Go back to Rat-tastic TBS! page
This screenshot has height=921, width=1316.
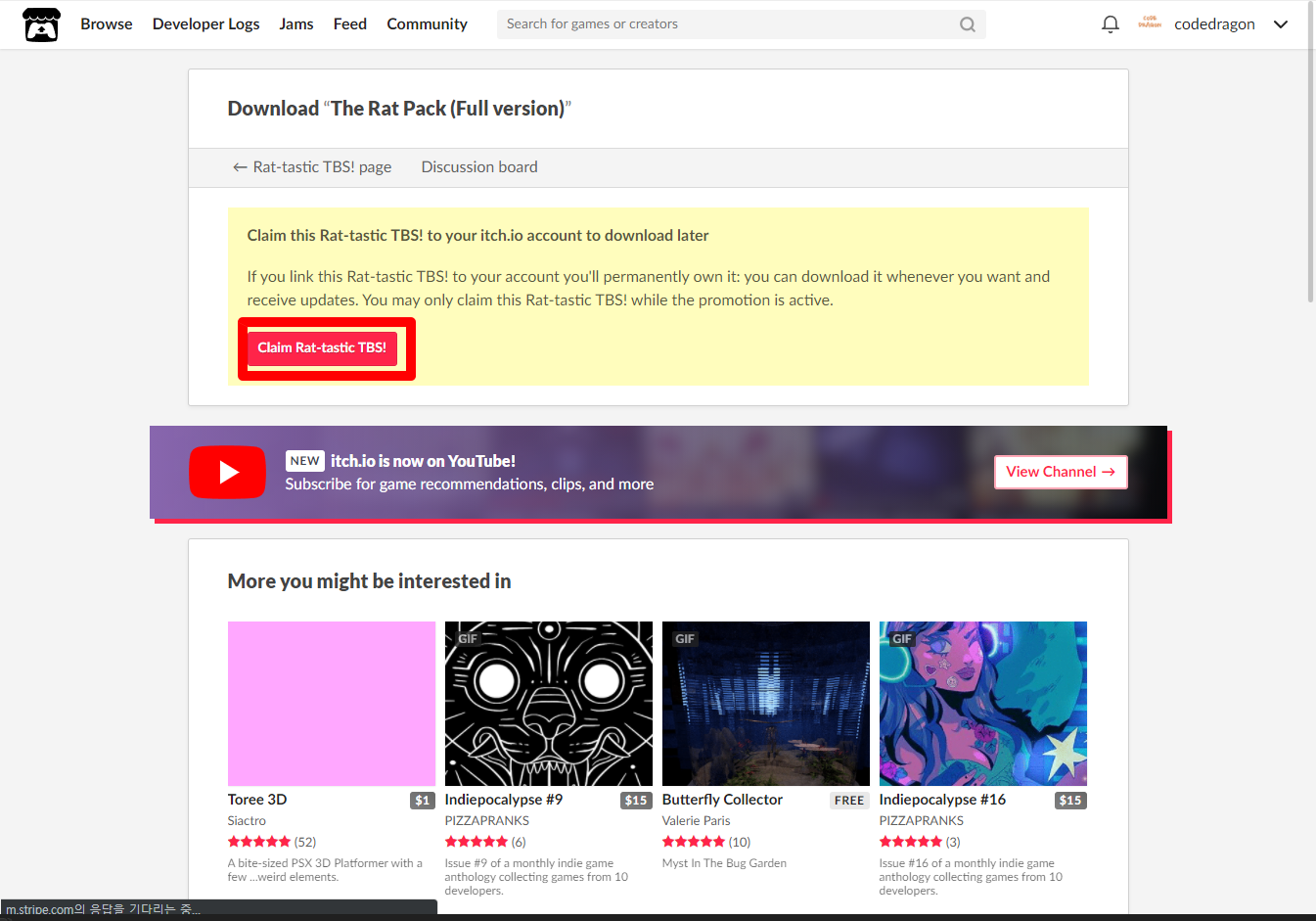point(312,167)
